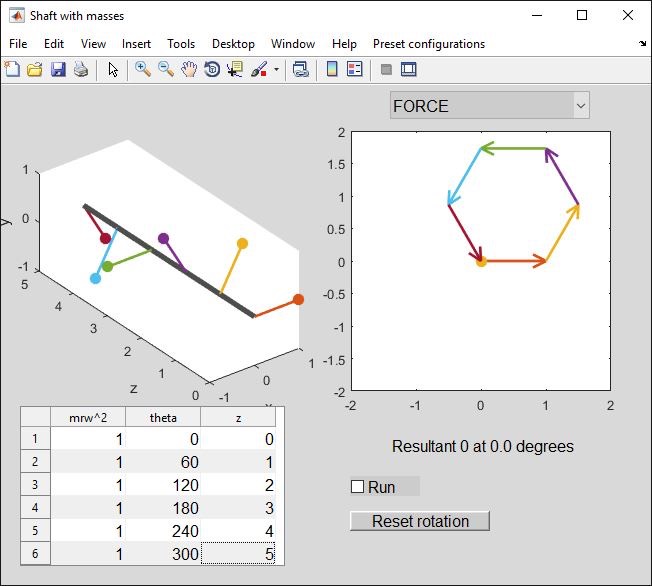Viewport: 652px width, 586px height.
Task: Select the Edit Plot arrow tool
Action: click(x=113, y=70)
